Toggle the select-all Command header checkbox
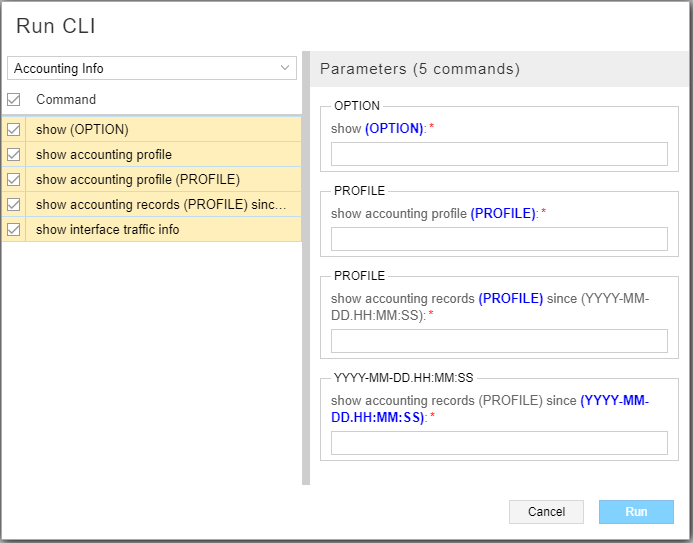The width and height of the screenshot is (693, 543). pos(14,99)
